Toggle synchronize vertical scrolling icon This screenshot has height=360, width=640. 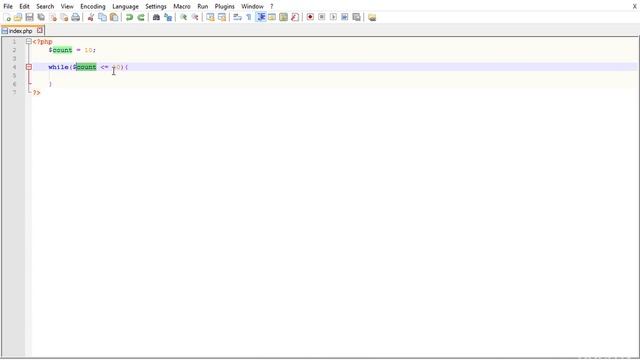click(210, 17)
